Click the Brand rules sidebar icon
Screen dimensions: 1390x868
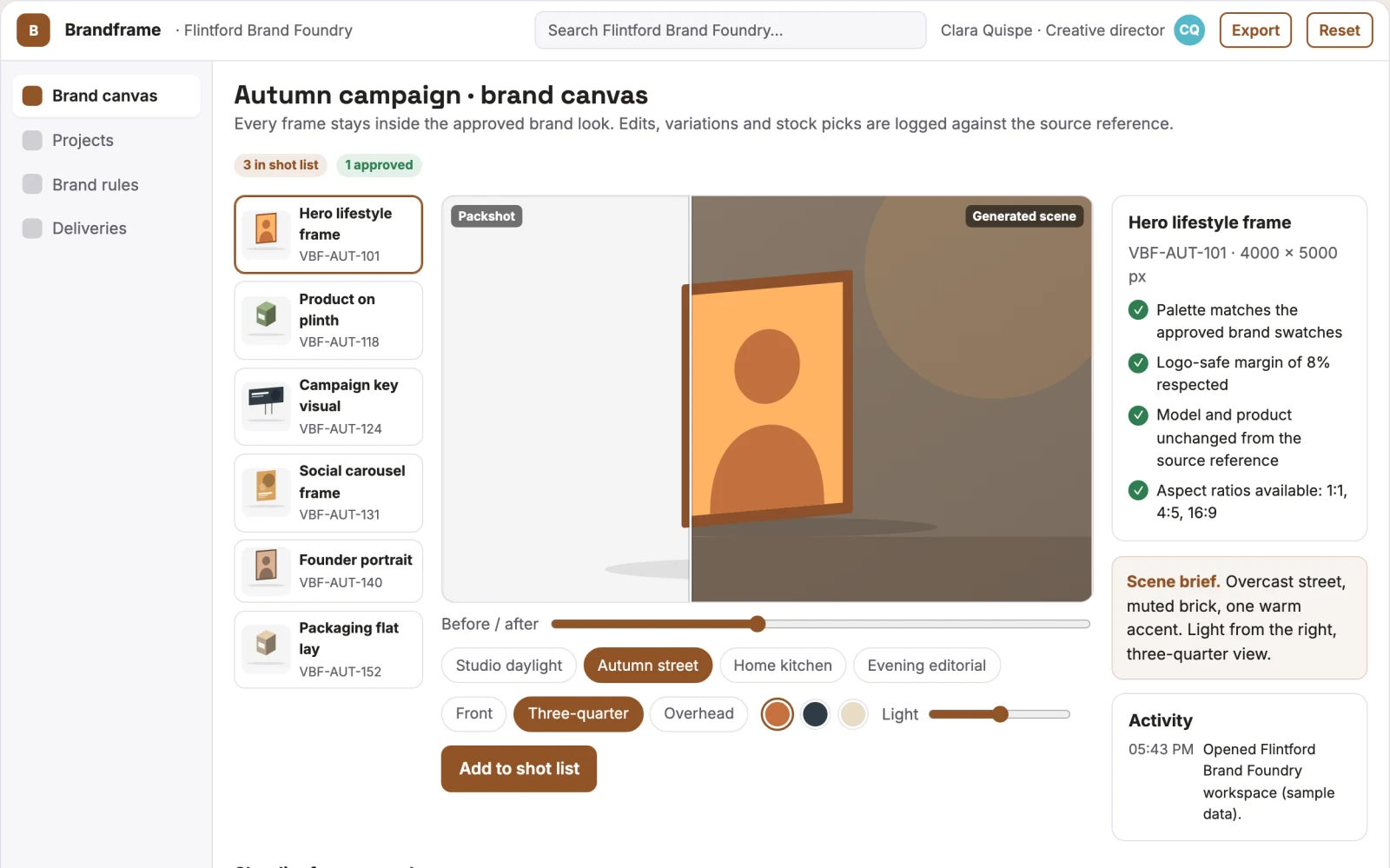click(32, 184)
